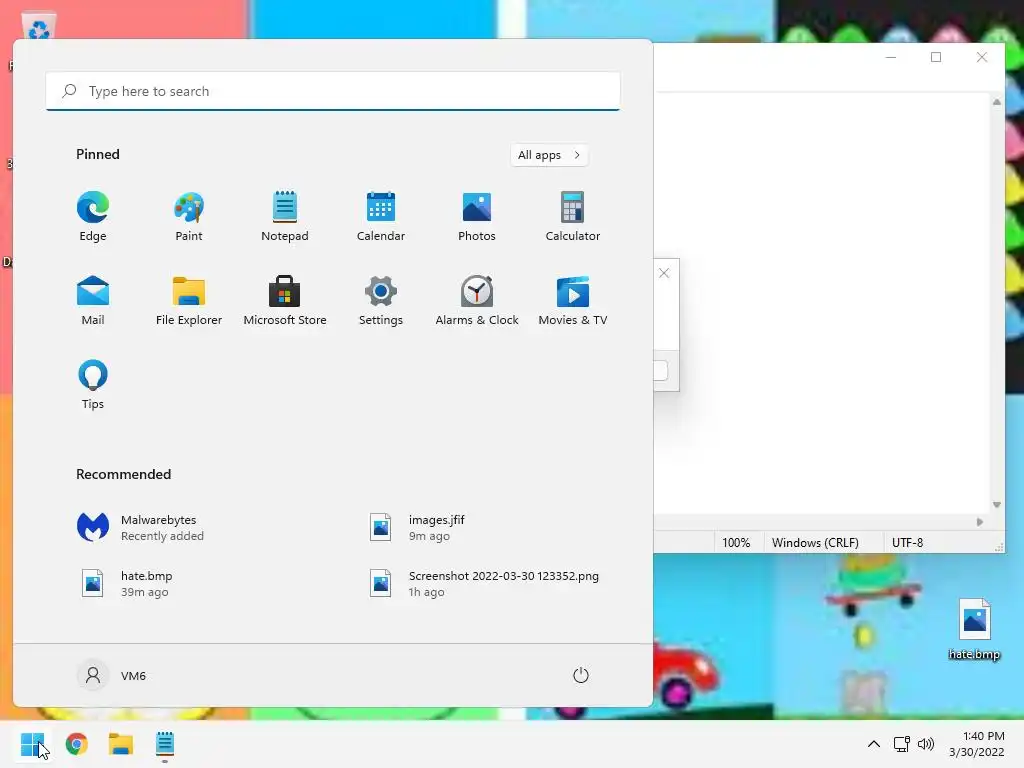The image size is (1024, 768).
Task: Open hate.bmp from Recommended list
Action: [127, 583]
